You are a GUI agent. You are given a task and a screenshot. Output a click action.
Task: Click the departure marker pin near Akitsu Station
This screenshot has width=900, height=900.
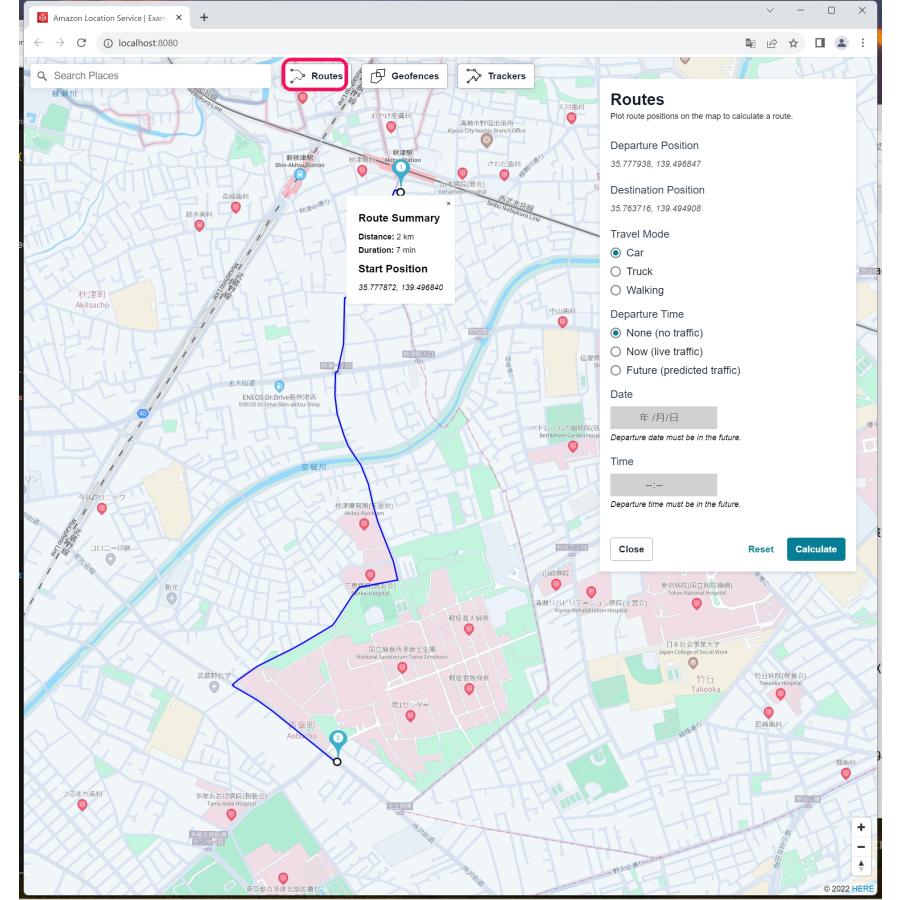tap(401, 171)
